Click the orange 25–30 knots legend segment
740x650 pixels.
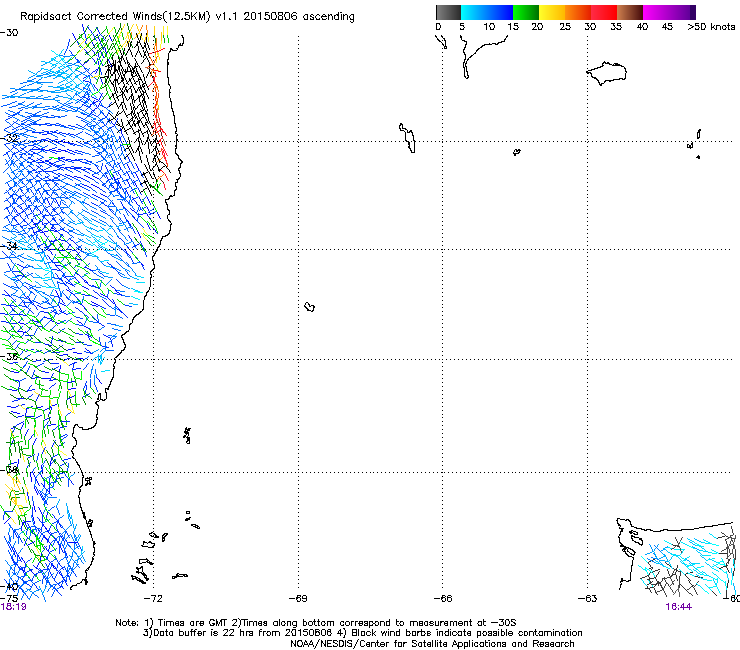(578, 12)
